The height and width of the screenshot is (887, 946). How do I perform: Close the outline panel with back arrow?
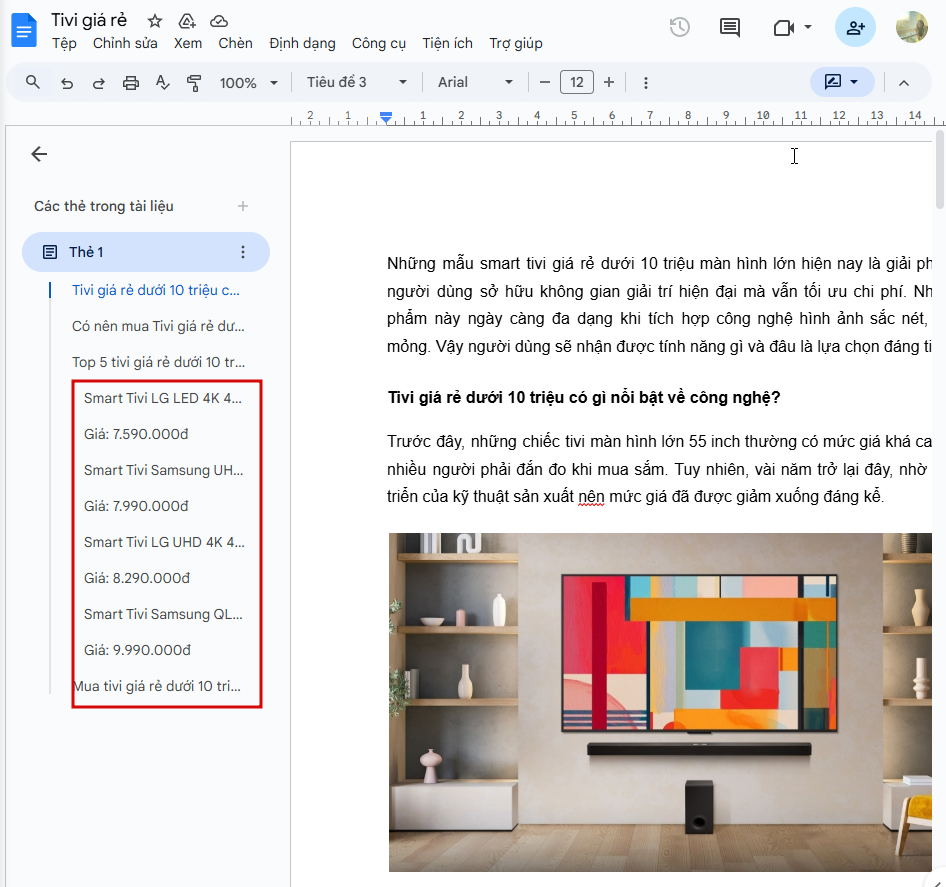tap(39, 154)
